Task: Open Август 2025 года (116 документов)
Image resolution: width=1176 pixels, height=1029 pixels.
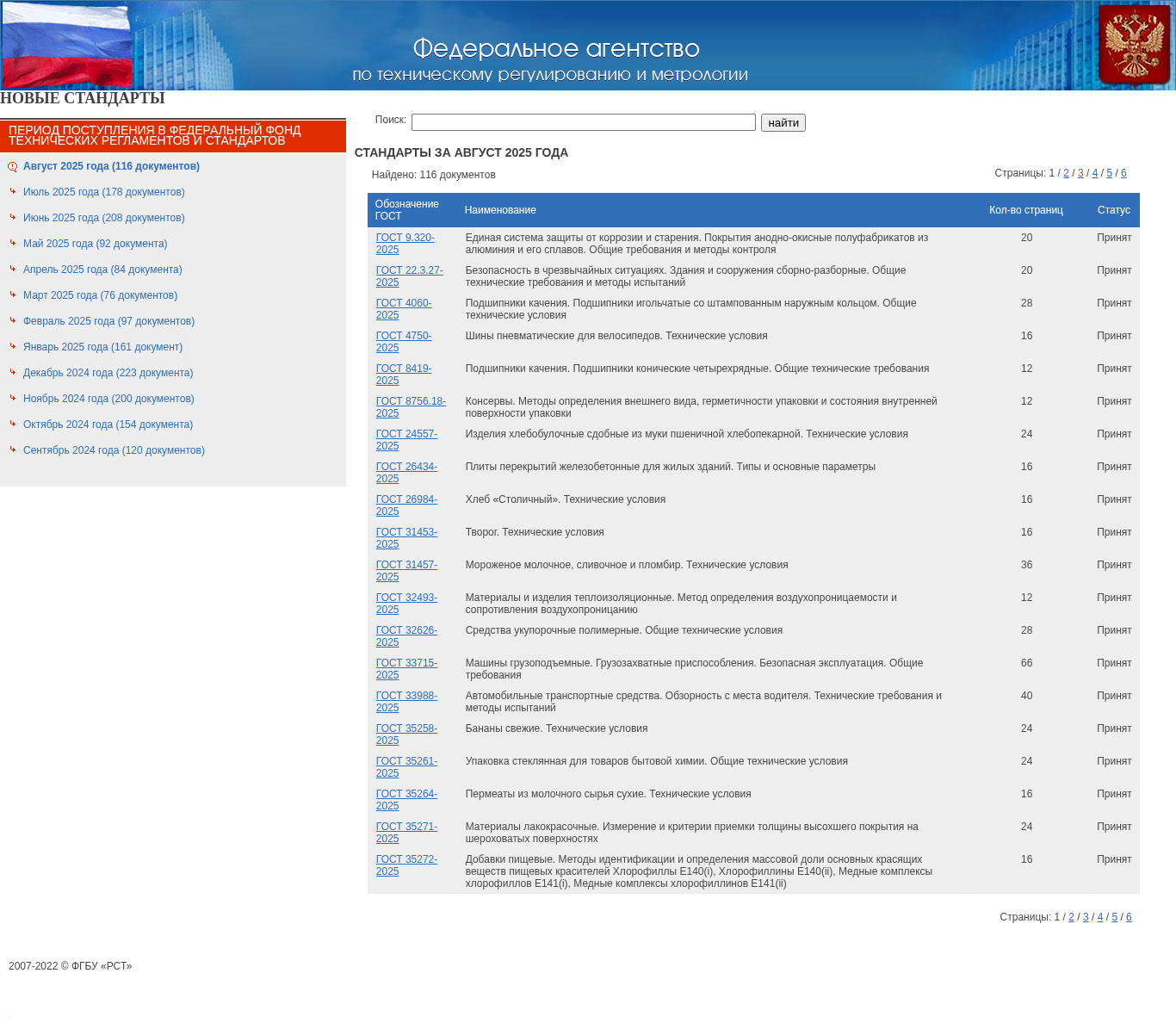Action: point(111,166)
